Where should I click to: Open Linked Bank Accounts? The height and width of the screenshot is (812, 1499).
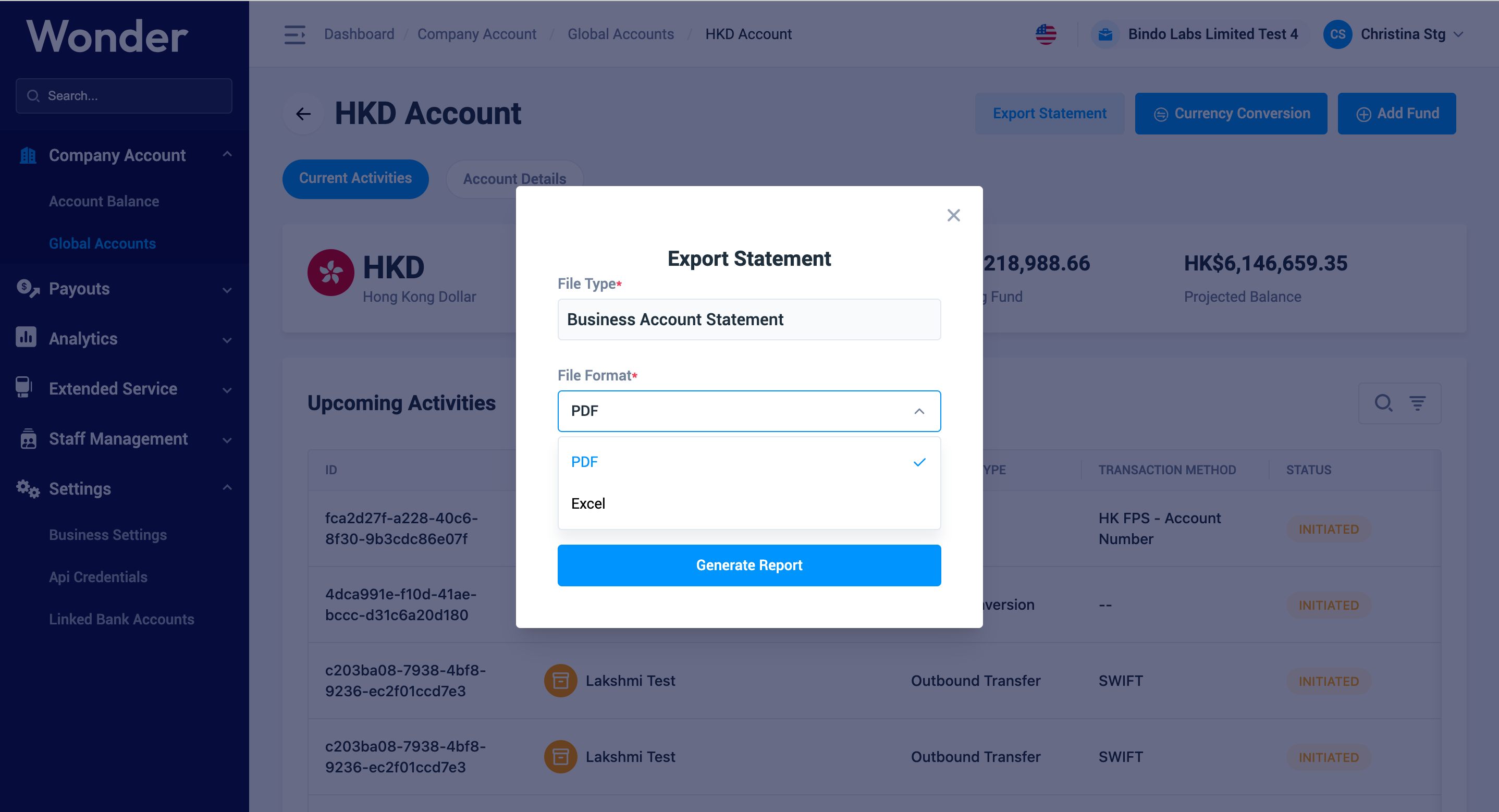(121, 619)
